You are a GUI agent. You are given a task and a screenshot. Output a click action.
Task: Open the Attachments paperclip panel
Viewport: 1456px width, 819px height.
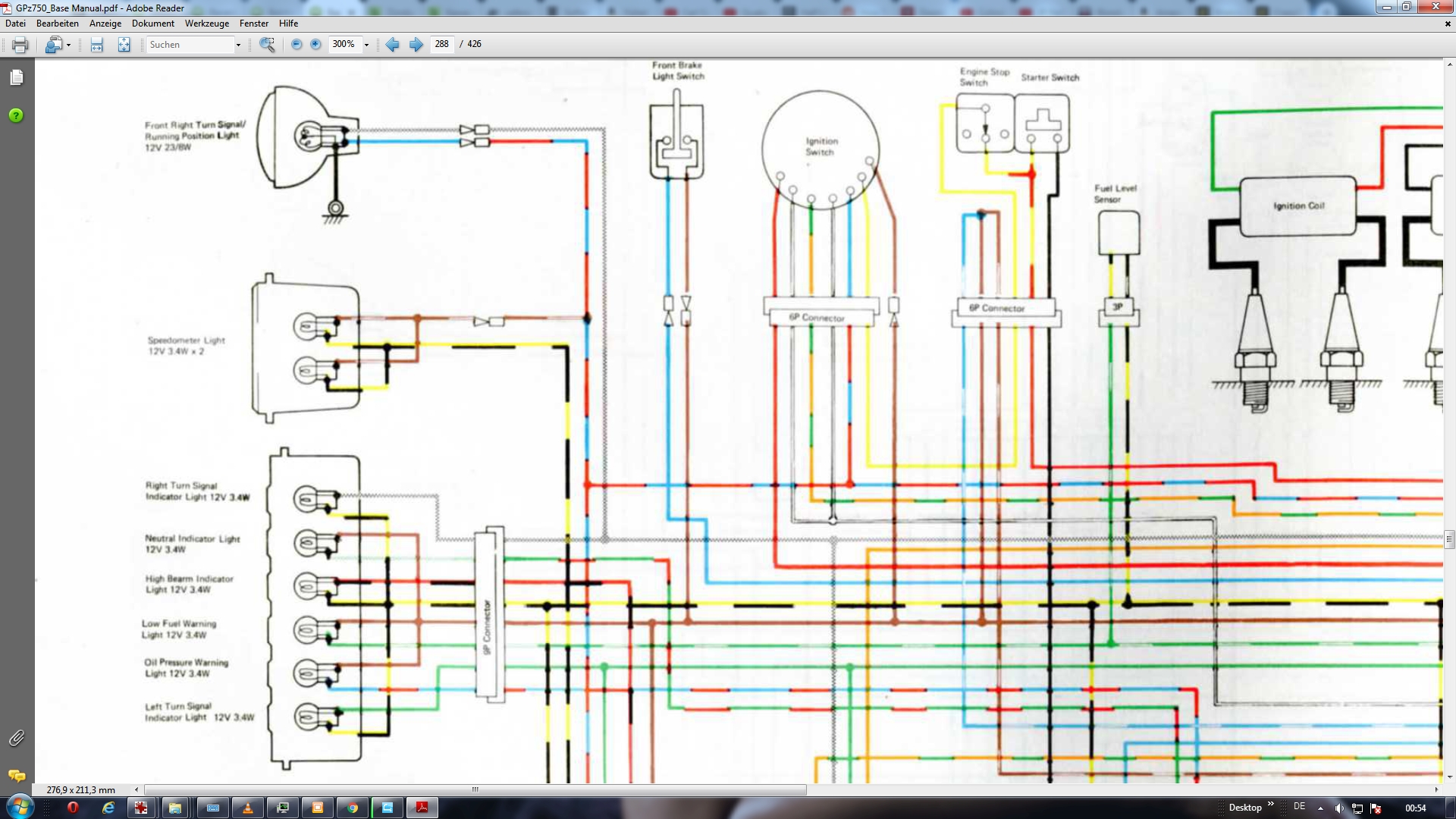(x=17, y=737)
